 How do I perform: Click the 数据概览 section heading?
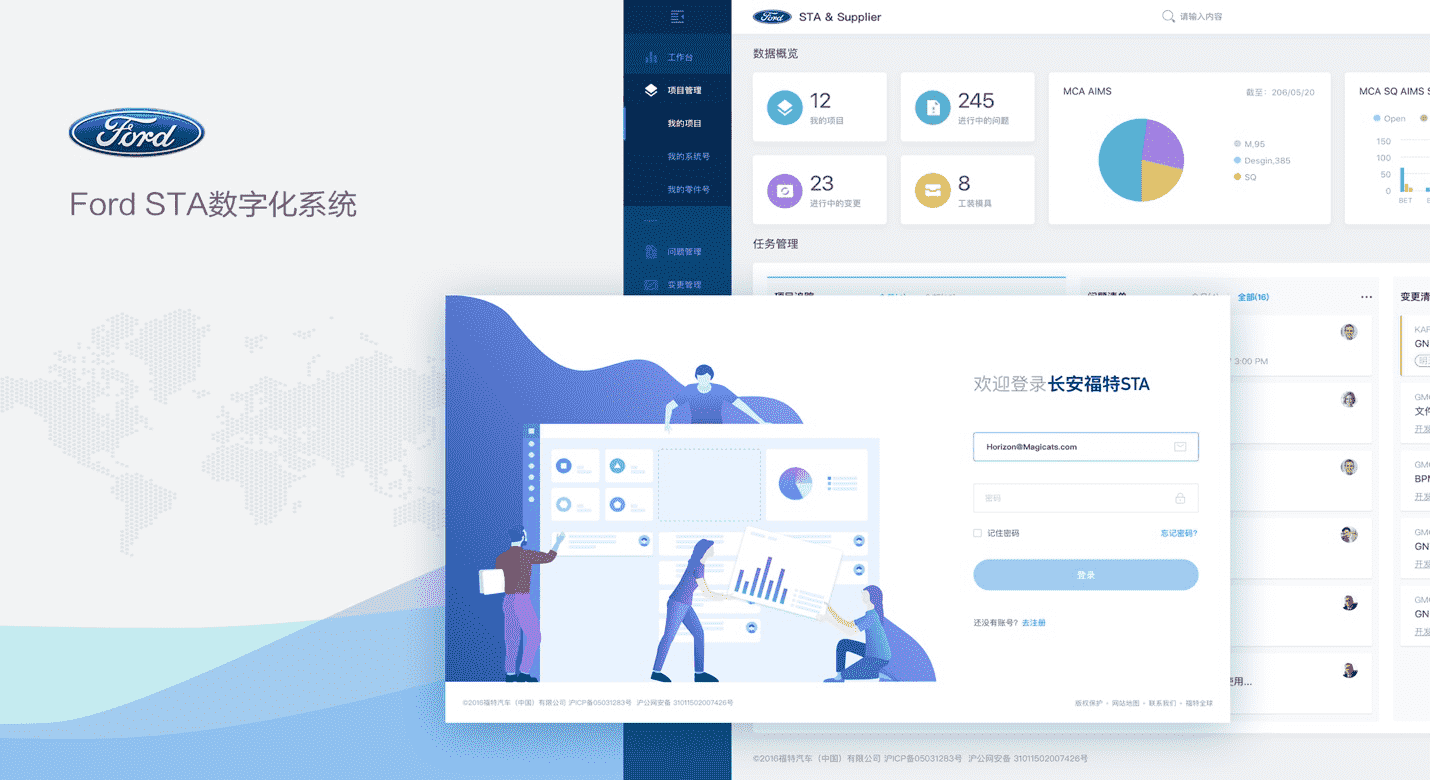click(776, 54)
